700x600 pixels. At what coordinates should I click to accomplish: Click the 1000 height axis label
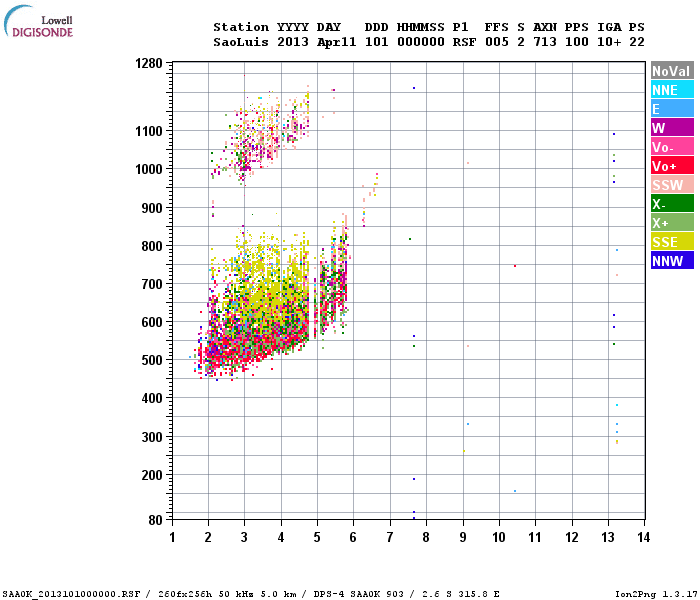[x=149, y=170]
